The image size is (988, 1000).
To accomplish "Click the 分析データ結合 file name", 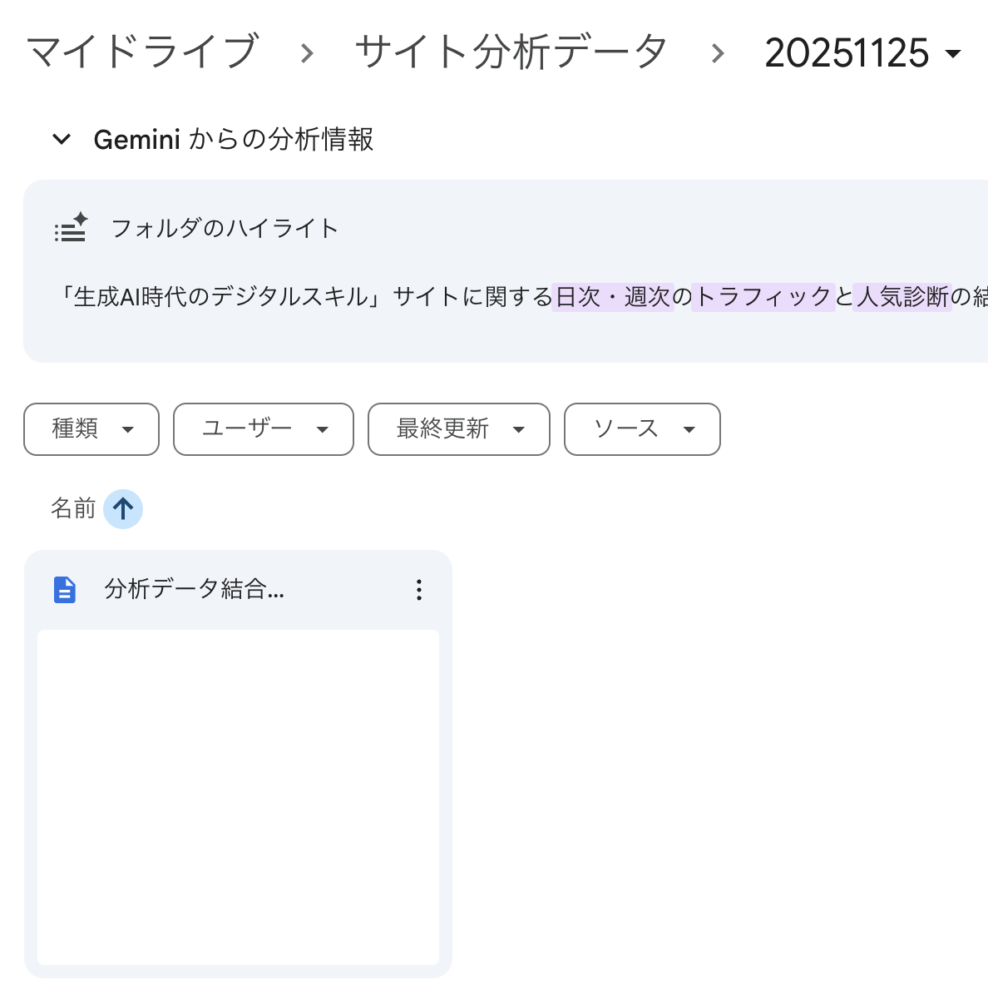I will click(x=195, y=590).
